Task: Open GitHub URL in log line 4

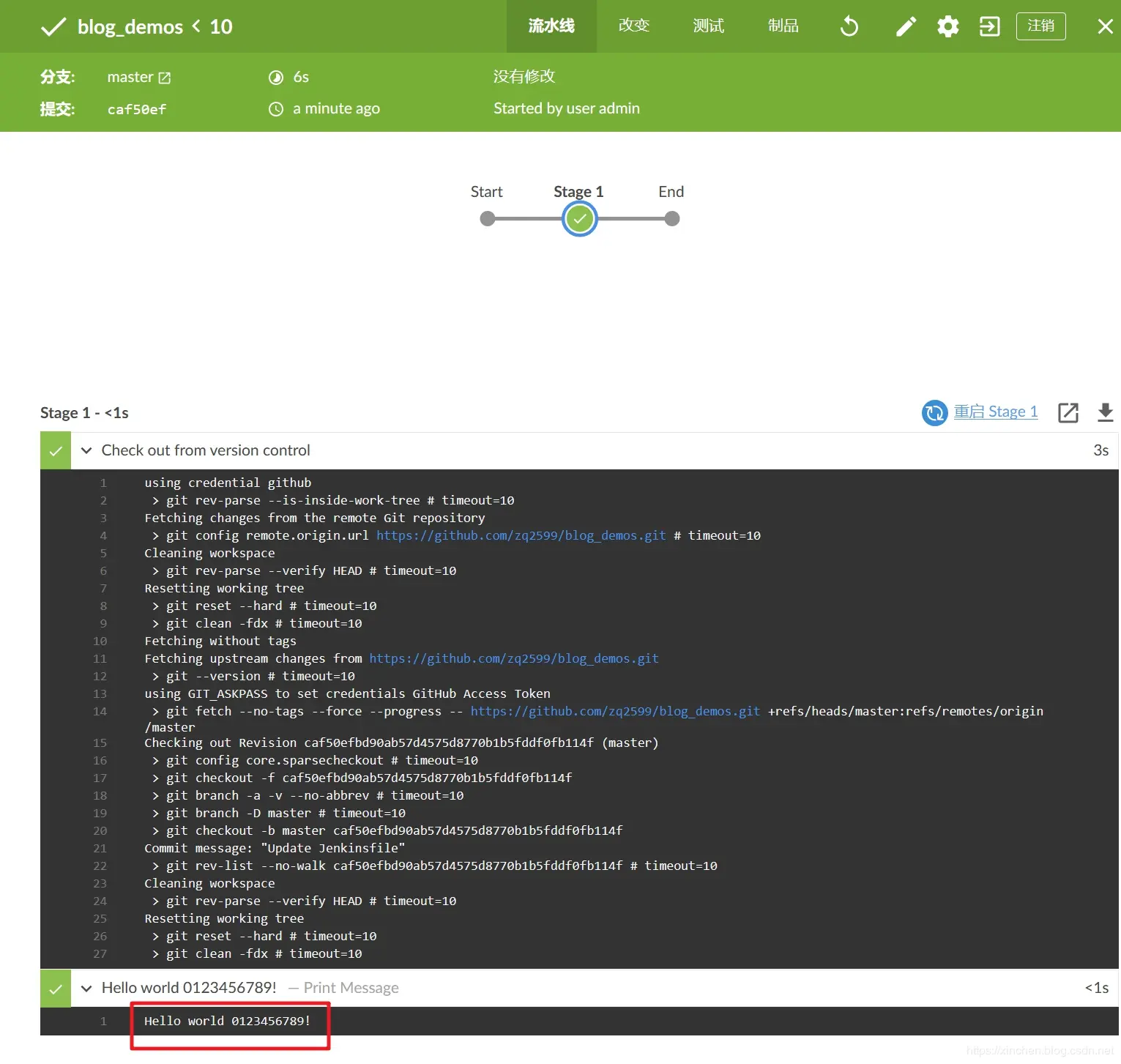Action: 521,535
